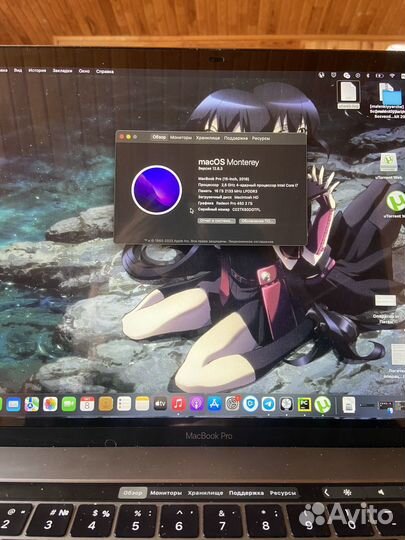Screen dimensions: 405x540
Task: Minimize the About This Mac window
Action: click(x=128, y=137)
